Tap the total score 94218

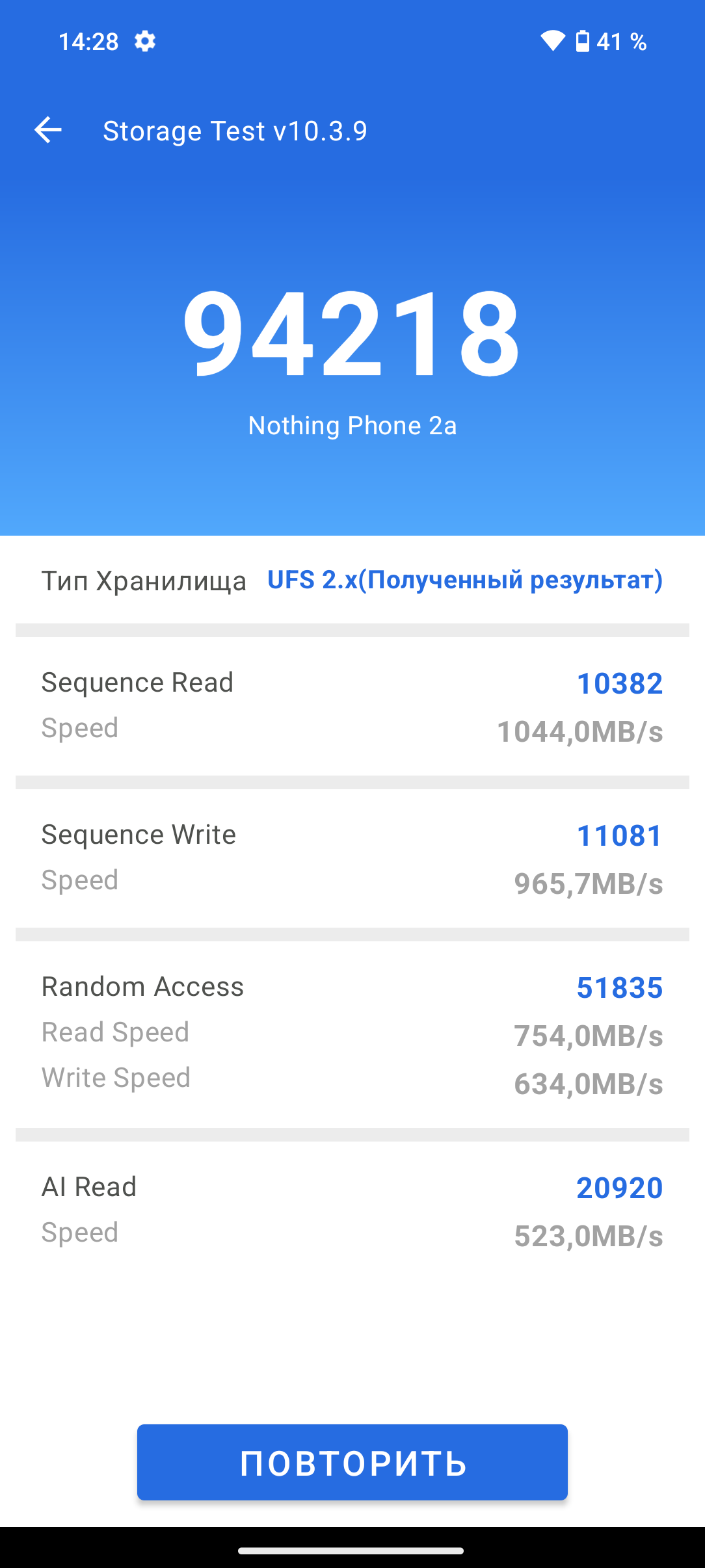[x=352, y=333]
